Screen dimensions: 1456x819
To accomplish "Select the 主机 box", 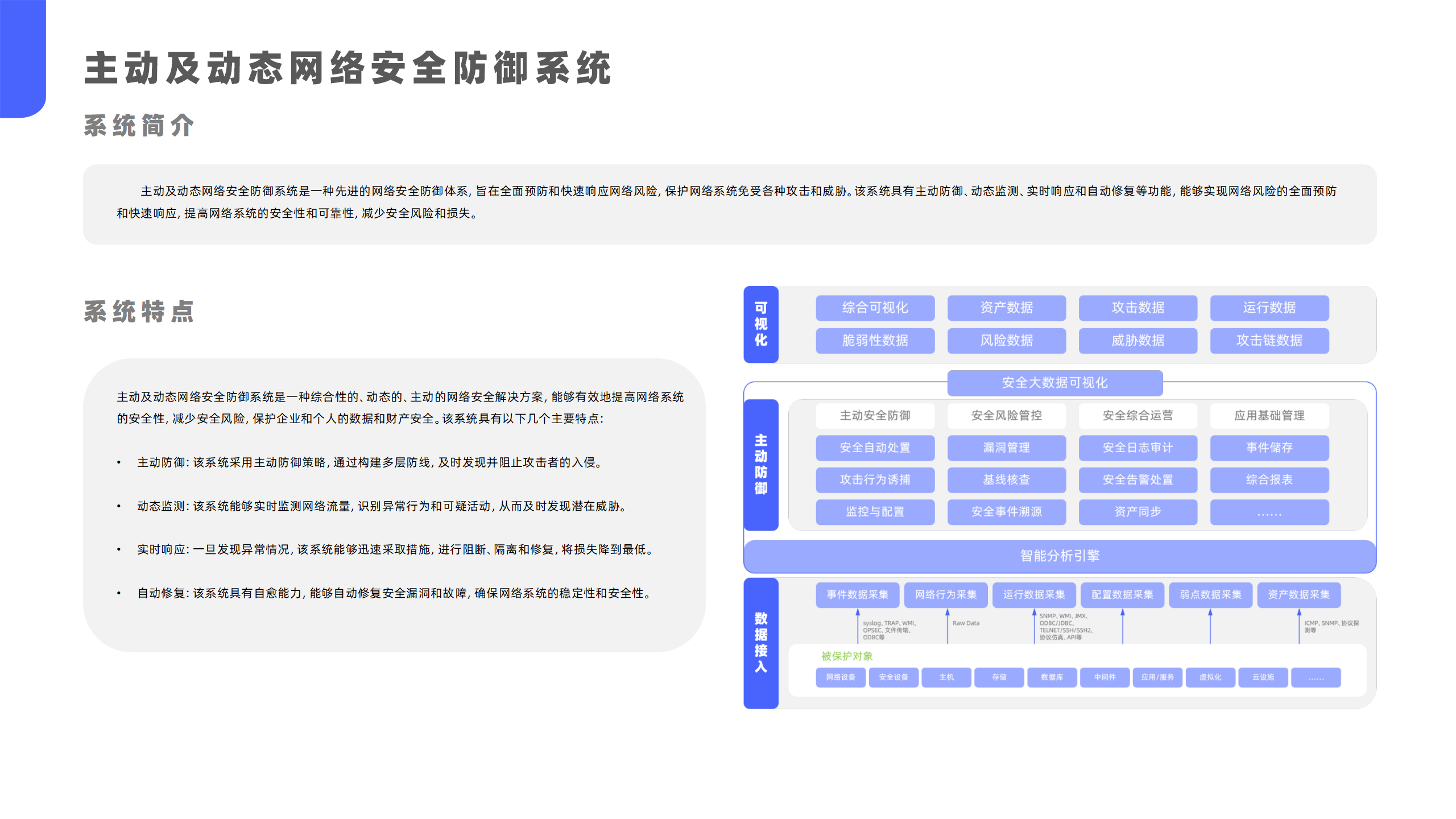I will (946, 677).
